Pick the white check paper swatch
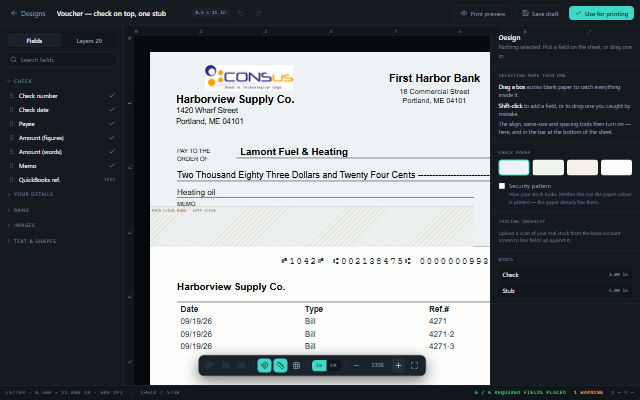 616,167
